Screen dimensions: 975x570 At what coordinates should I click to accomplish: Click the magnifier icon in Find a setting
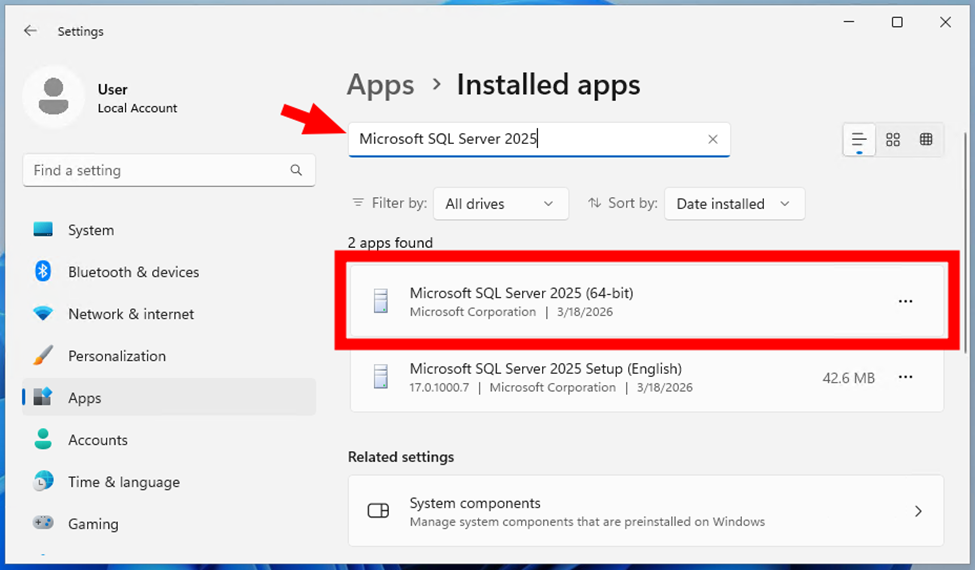click(296, 170)
